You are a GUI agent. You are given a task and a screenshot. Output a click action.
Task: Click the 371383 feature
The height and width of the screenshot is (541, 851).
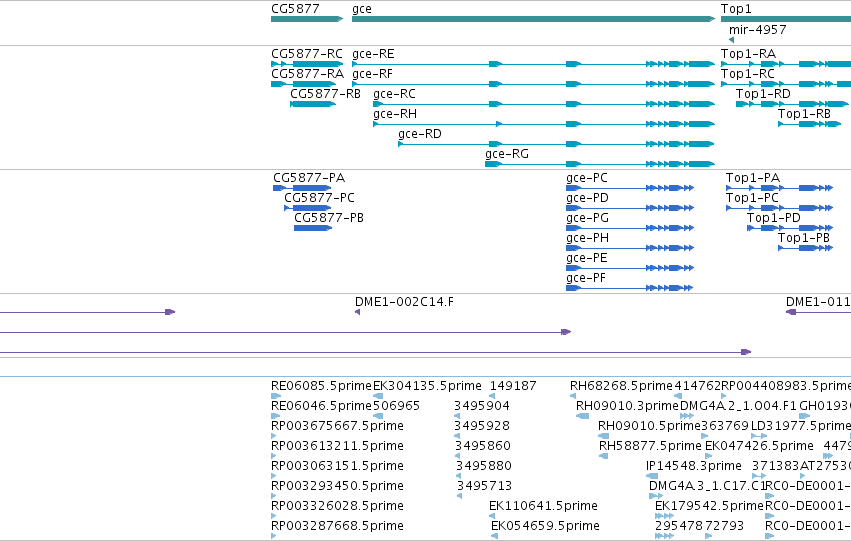[759, 476]
